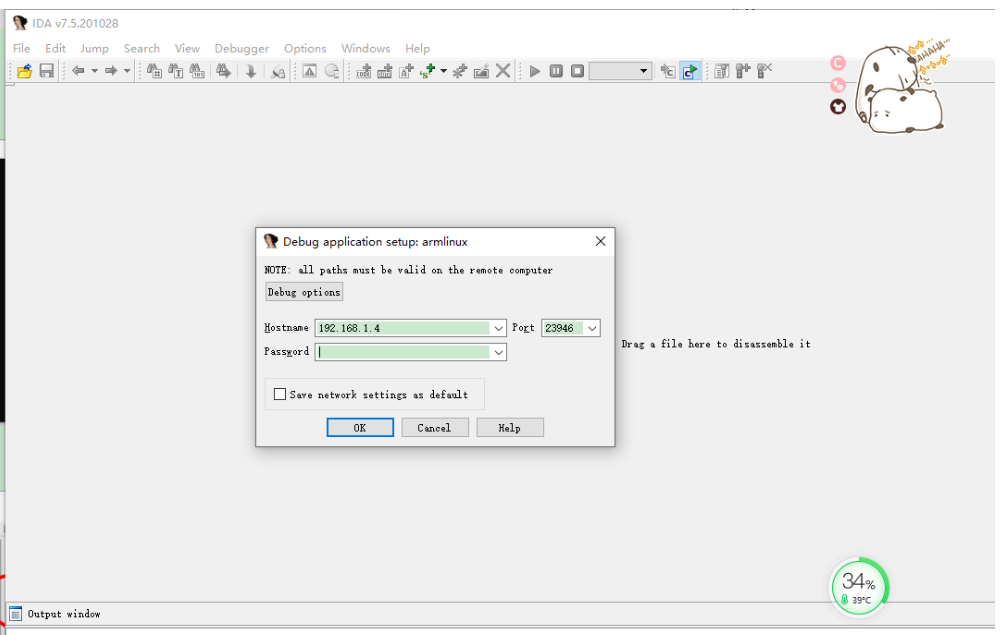
Task: Click the binoculars icon labeled 101
Action: 197,71
